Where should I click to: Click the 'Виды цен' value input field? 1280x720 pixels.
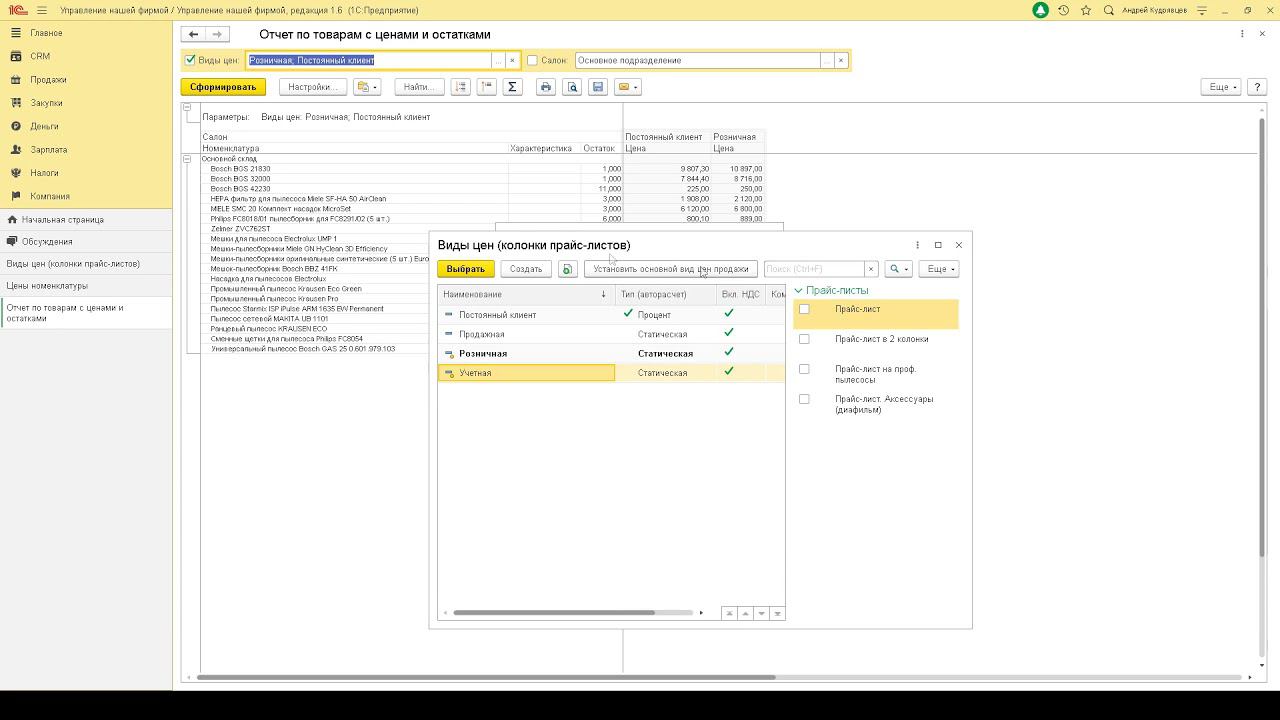coord(369,60)
